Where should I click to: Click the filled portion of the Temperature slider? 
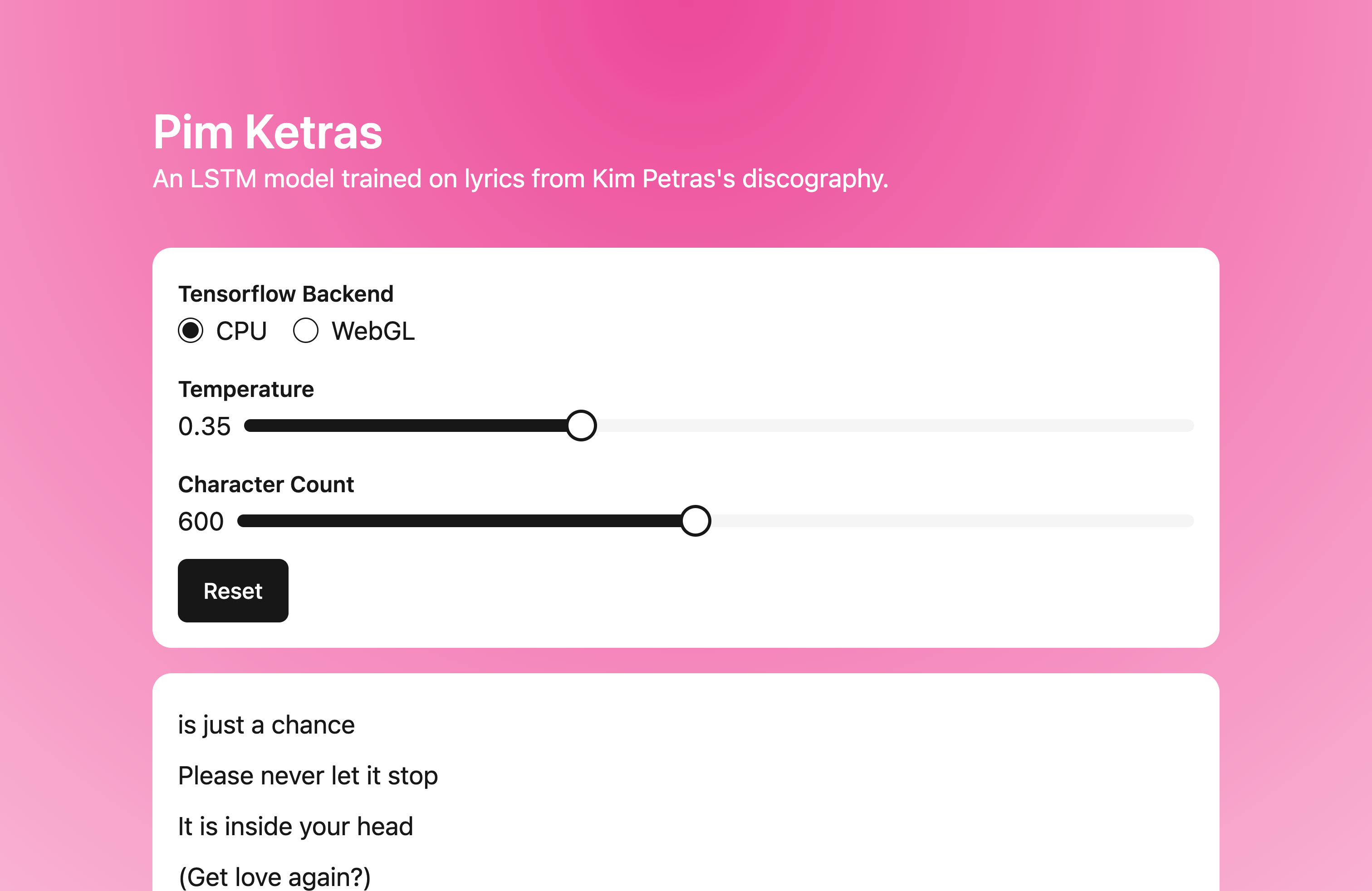[403, 426]
